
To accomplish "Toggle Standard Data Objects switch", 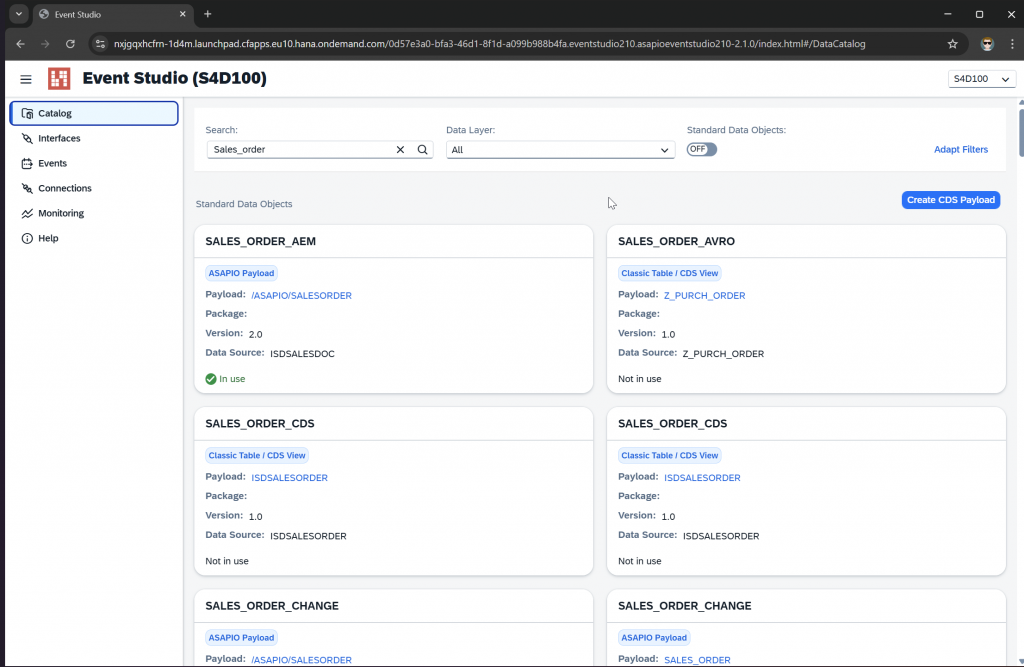I will click(x=701, y=149).
